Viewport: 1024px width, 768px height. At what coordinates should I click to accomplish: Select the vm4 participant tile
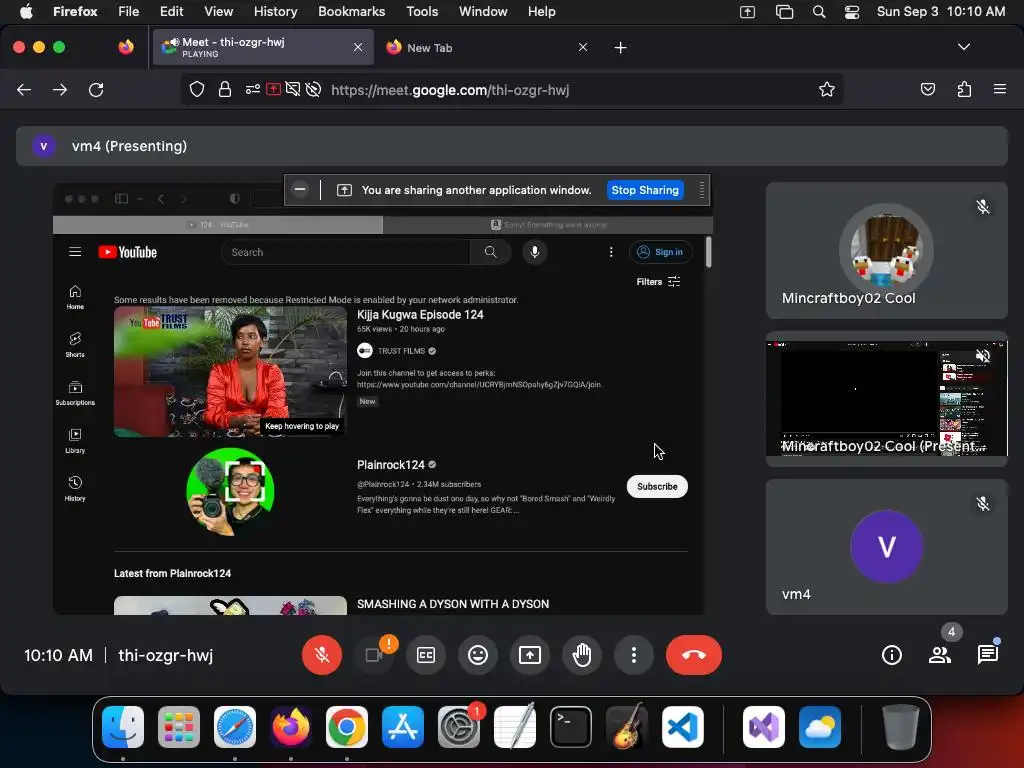tap(886, 547)
